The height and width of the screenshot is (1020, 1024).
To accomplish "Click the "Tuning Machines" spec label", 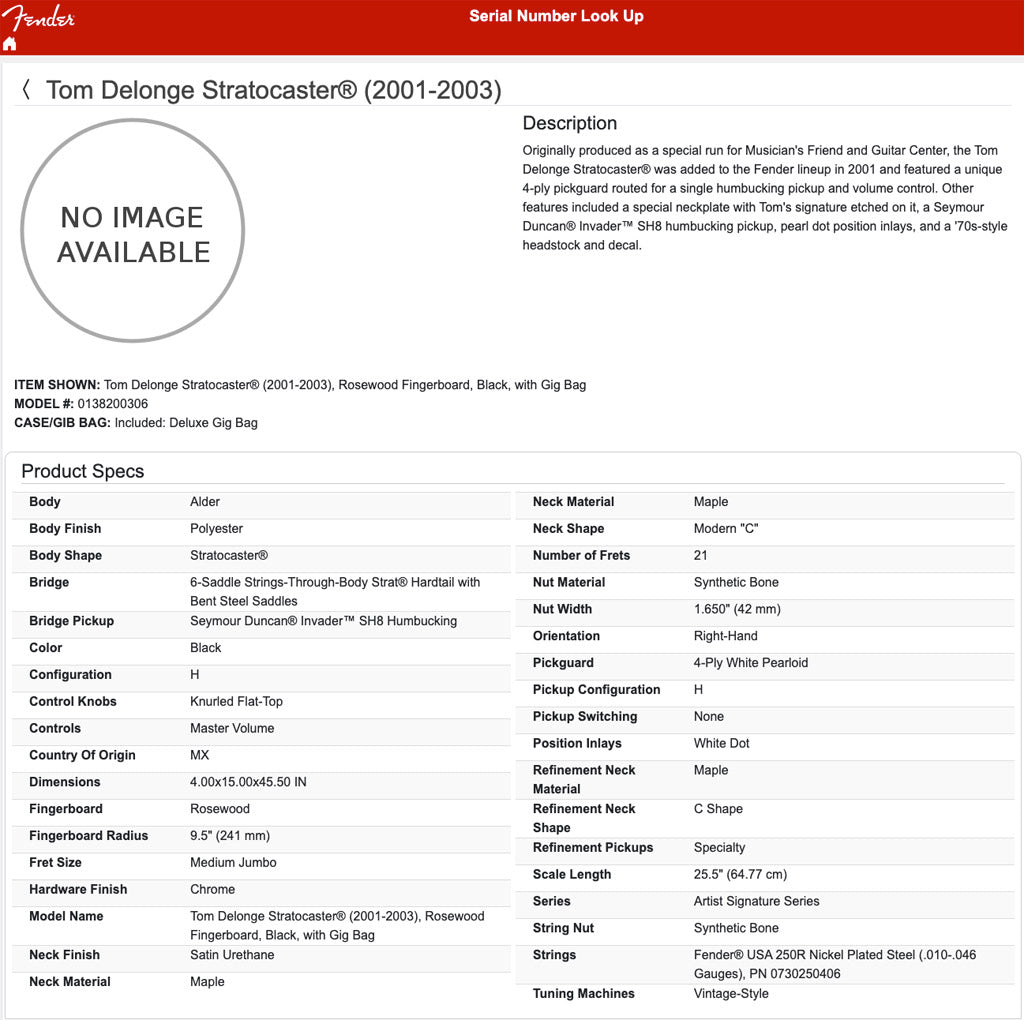I will coord(584,993).
